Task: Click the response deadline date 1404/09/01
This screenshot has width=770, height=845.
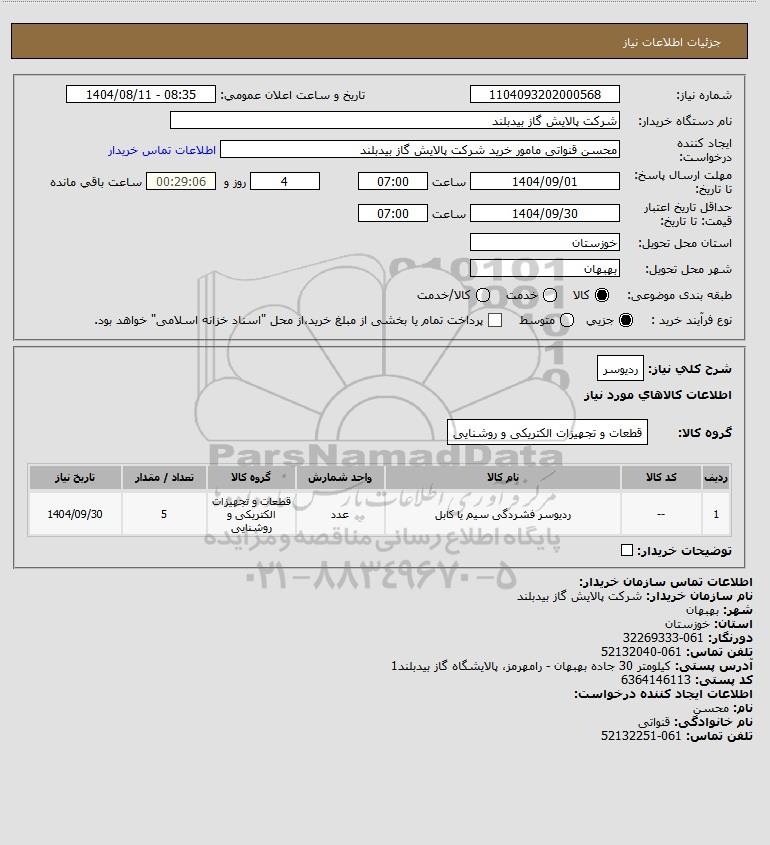Action: click(x=545, y=181)
